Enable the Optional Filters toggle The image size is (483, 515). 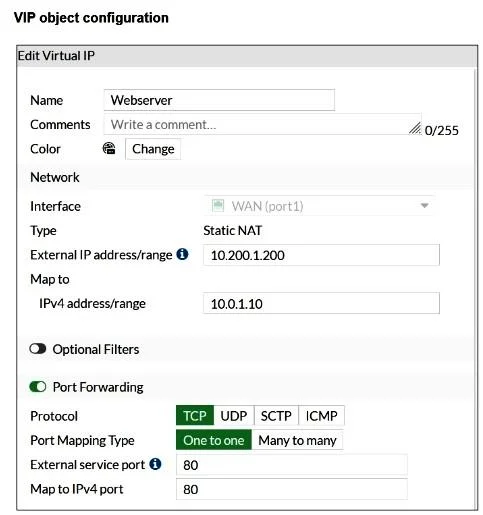coord(38,349)
